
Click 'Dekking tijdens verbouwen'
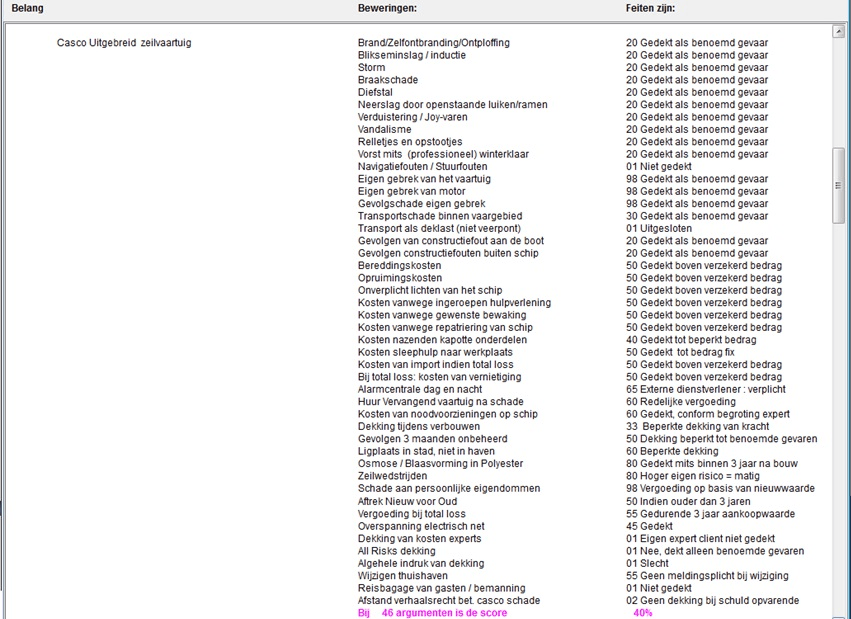(418, 426)
